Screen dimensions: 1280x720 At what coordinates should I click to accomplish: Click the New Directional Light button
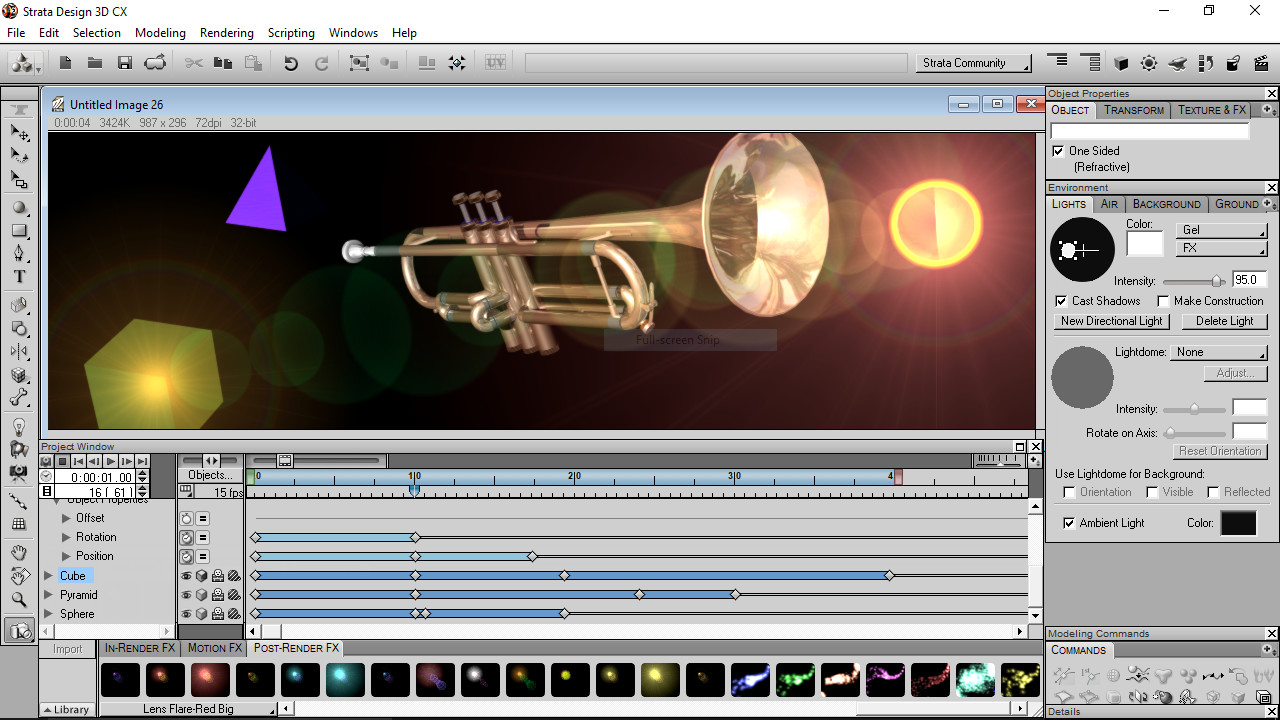coord(1111,321)
